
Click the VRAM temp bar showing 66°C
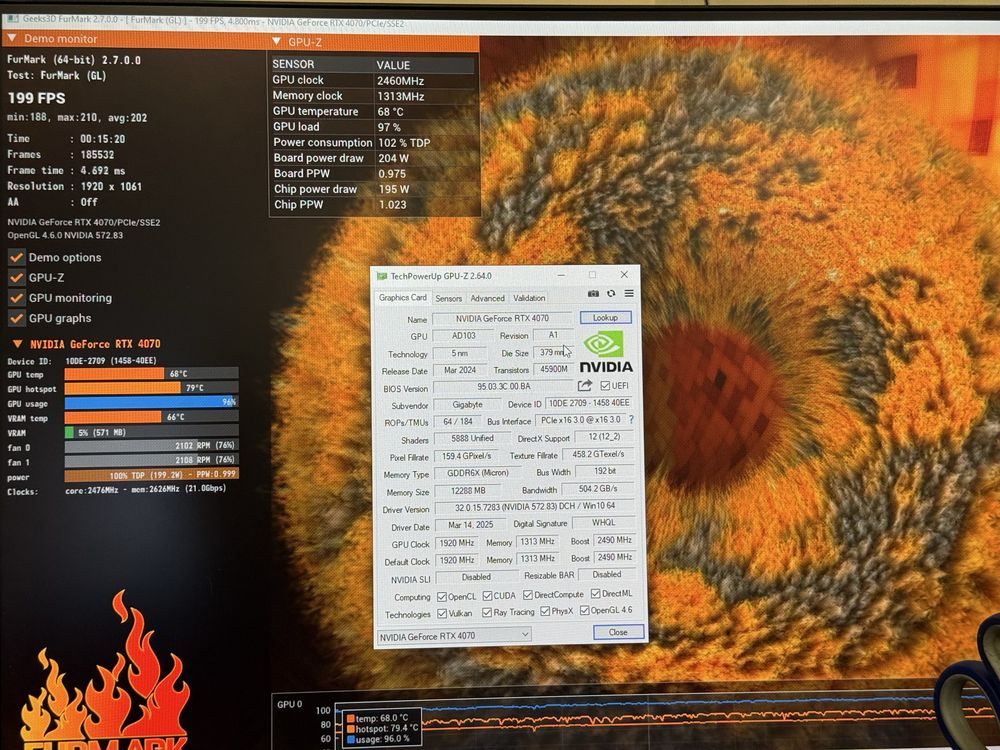point(152,417)
